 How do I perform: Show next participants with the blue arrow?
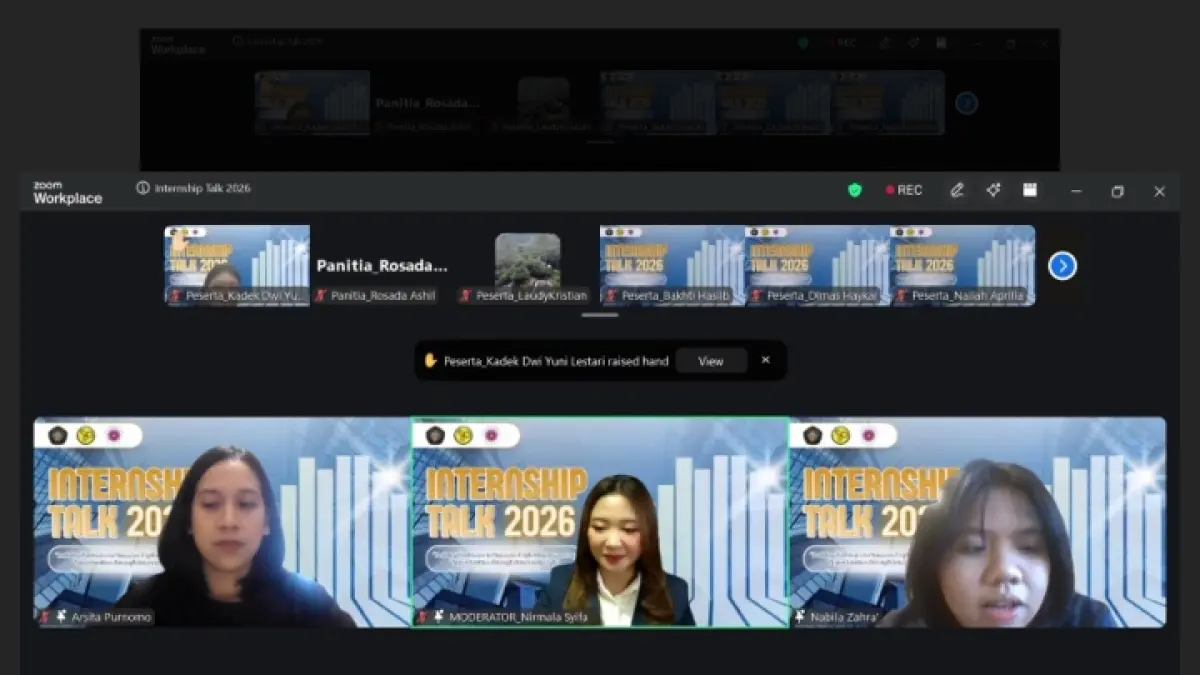[x=1062, y=266]
